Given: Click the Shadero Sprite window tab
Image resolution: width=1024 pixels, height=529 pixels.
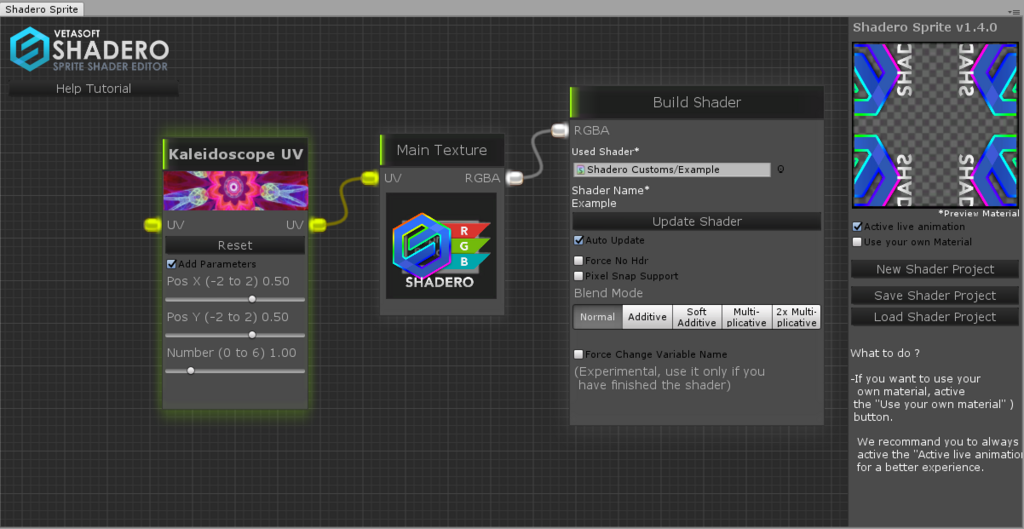Looking at the screenshot, I should [42, 9].
